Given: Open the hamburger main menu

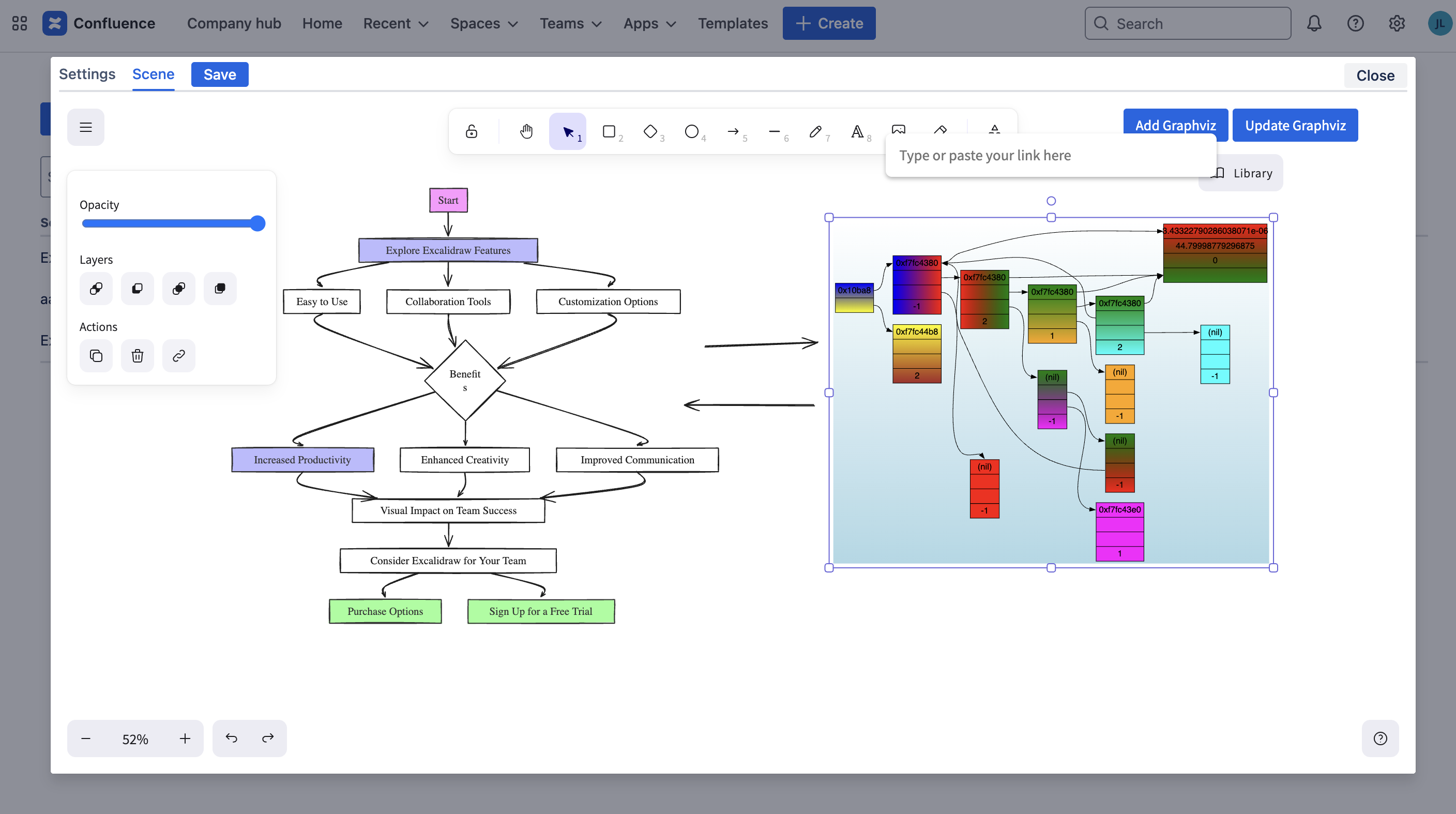Looking at the screenshot, I should (x=86, y=127).
